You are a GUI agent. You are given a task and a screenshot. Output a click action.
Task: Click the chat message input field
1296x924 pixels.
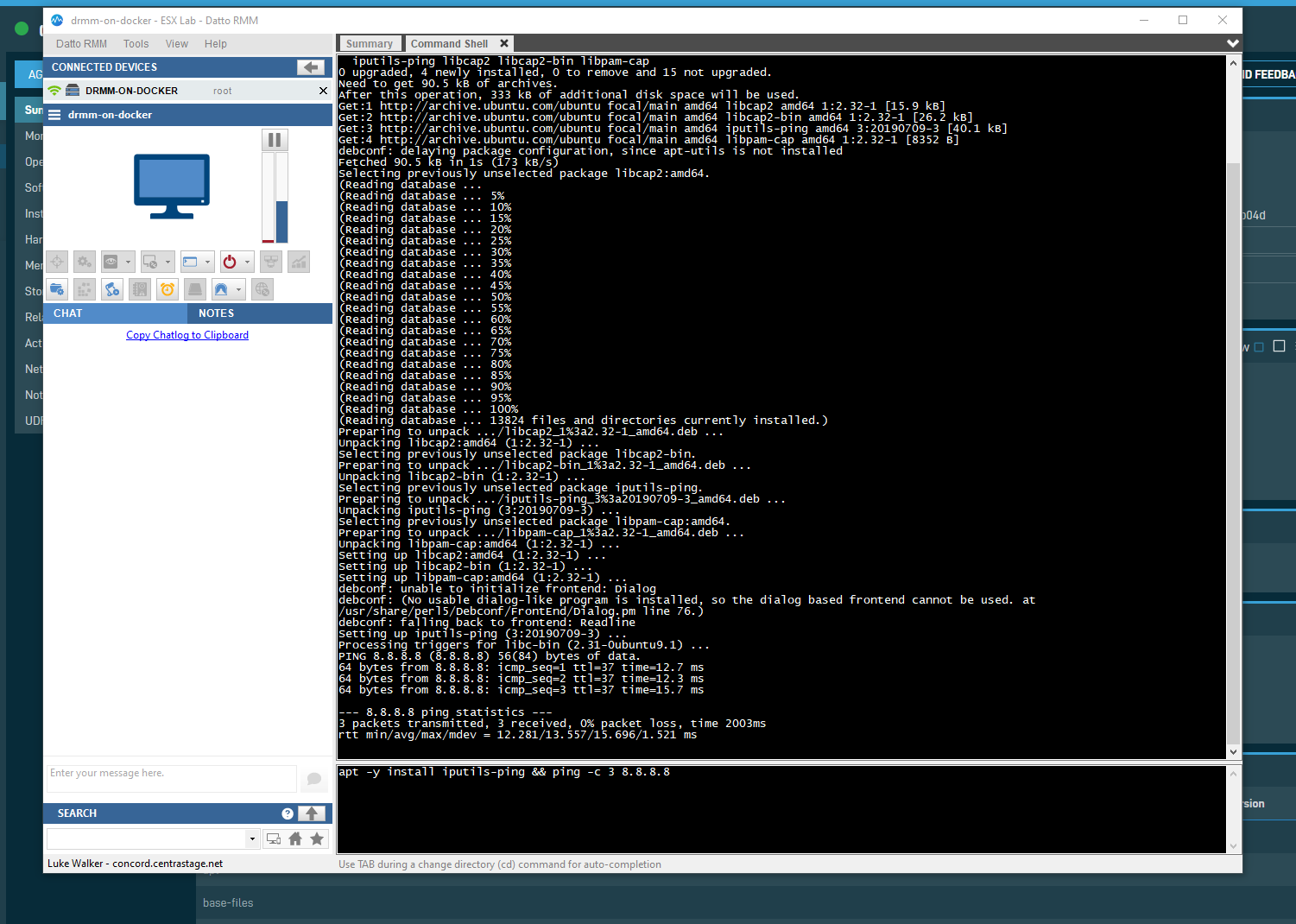click(171, 778)
